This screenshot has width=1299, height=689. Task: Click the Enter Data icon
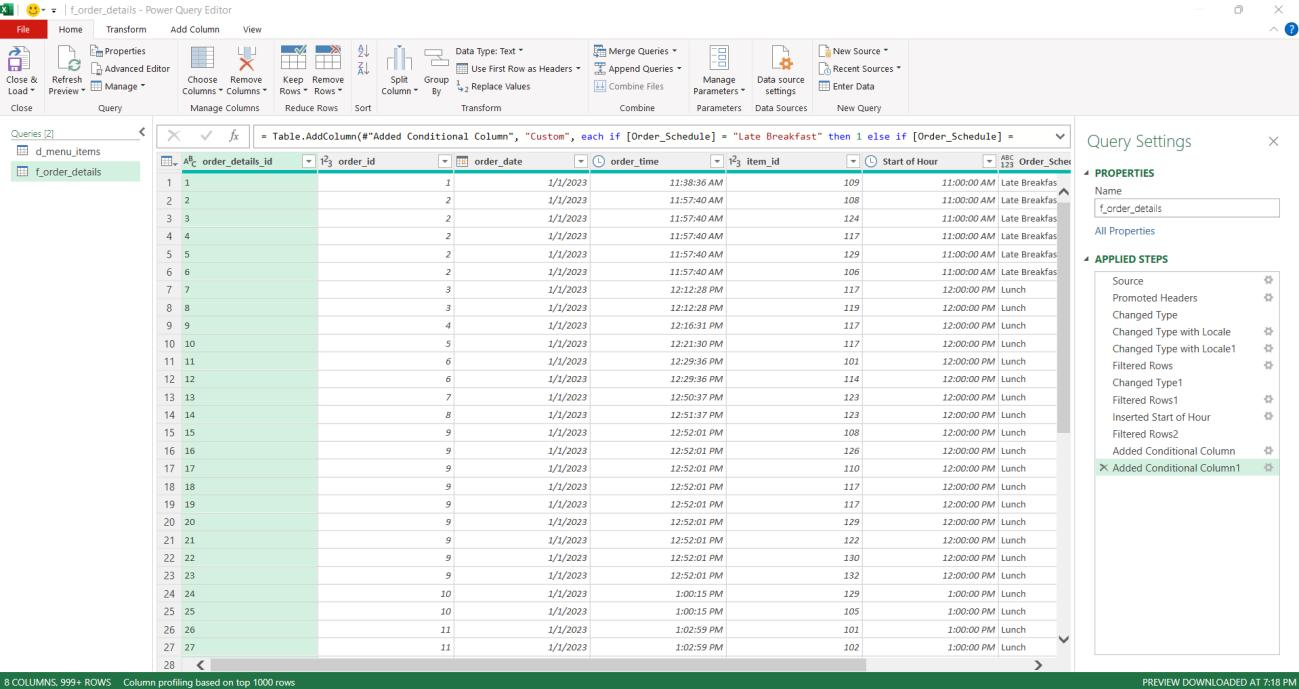pyautogui.click(x=825, y=86)
